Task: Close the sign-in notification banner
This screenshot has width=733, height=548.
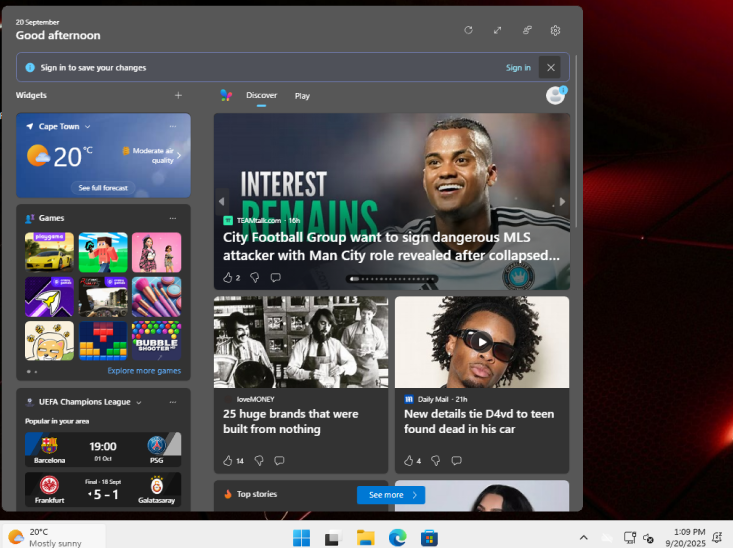Action: pos(551,68)
